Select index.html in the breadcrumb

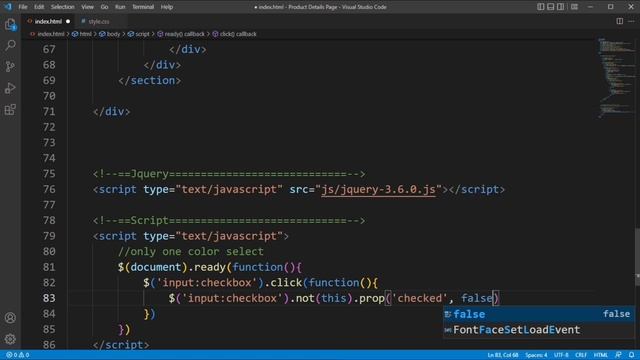click(51, 34)
